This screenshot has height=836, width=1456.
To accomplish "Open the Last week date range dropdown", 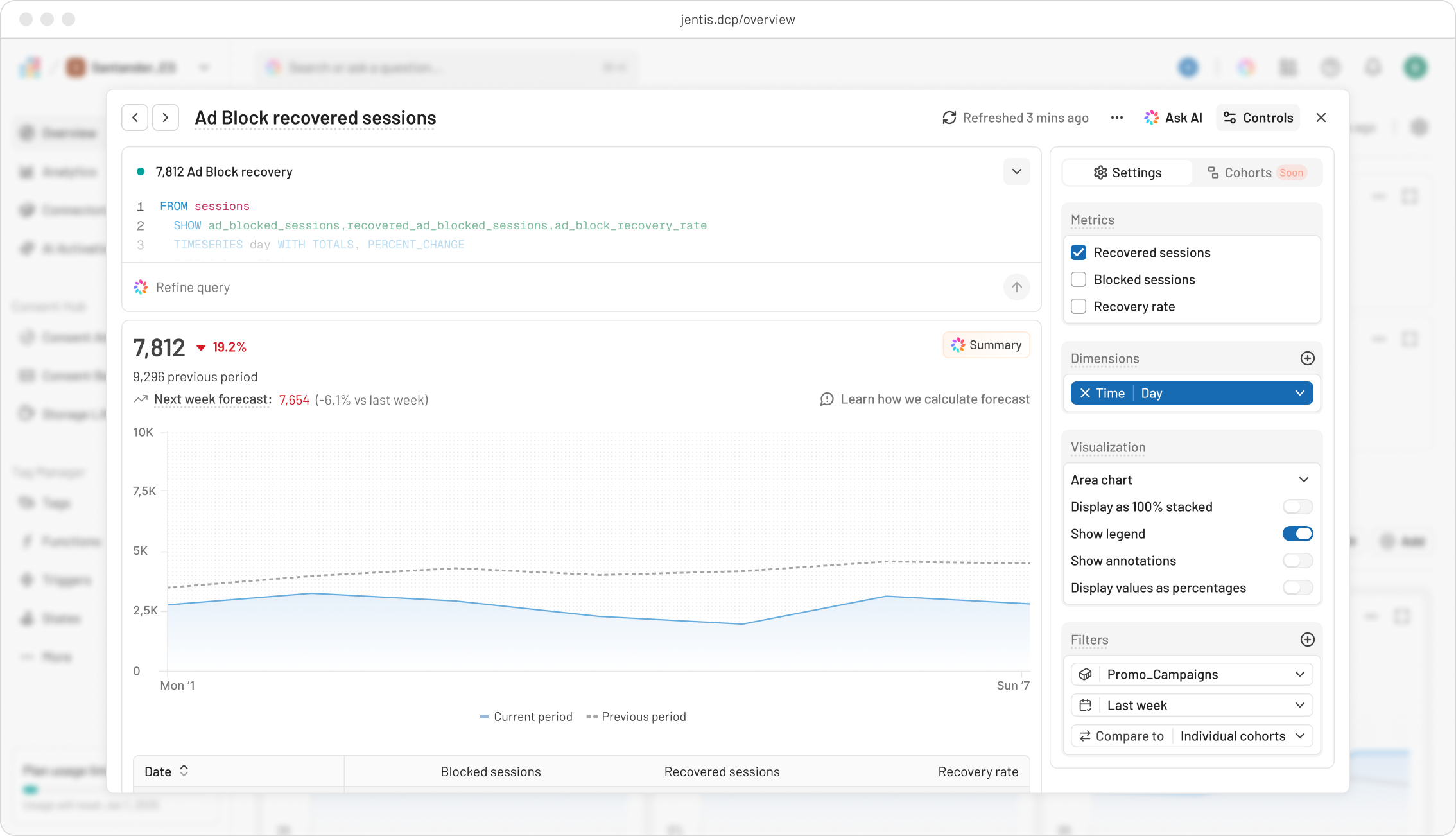I will [1192, 705].
